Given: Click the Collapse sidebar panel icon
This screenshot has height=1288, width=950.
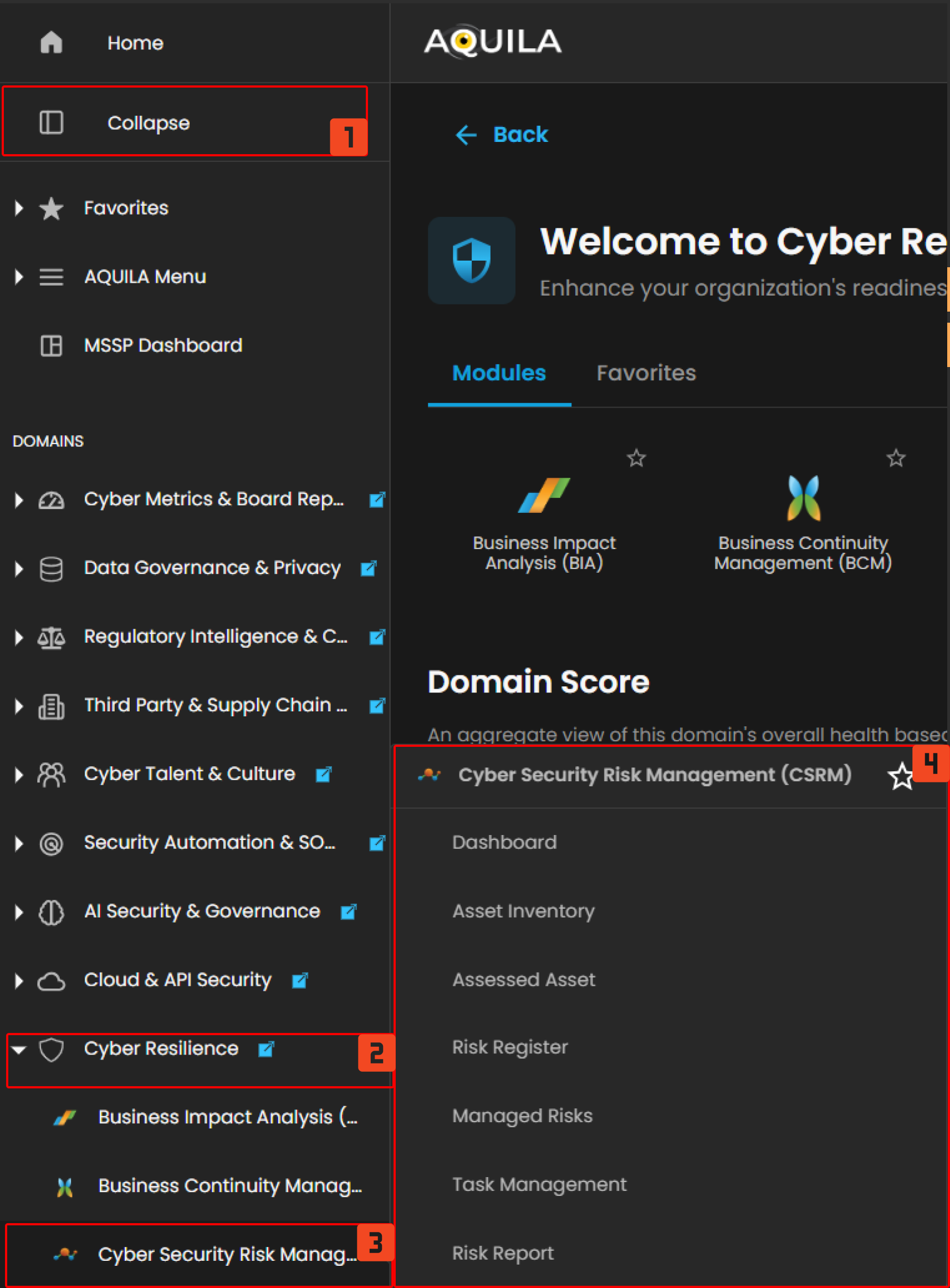Looking at the screenshot, I should (51, 123).
